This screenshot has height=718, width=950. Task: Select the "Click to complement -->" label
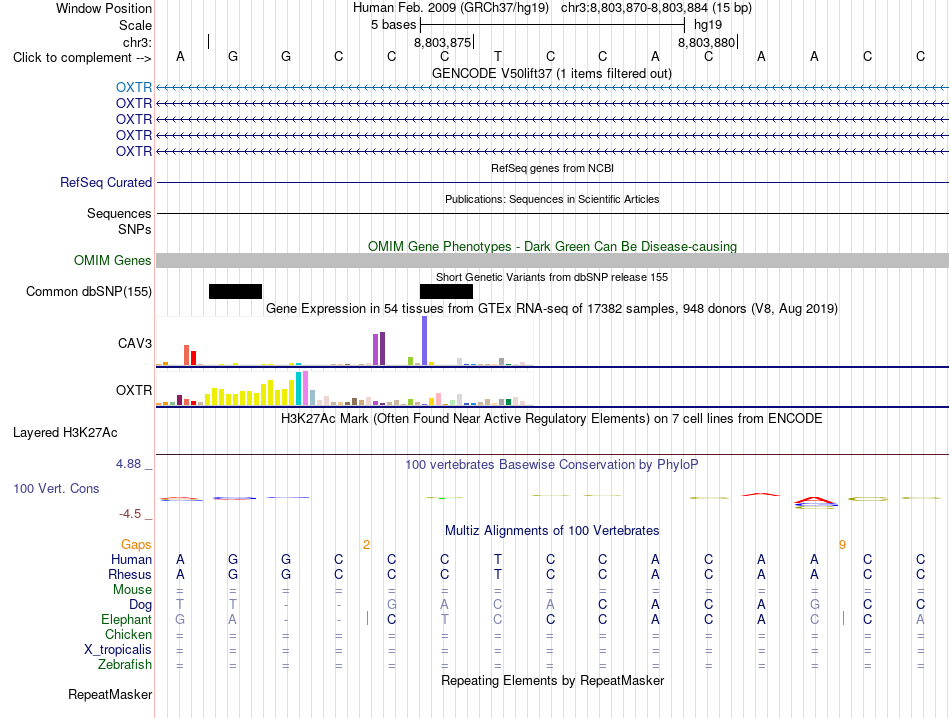click(x=82, y=58)
